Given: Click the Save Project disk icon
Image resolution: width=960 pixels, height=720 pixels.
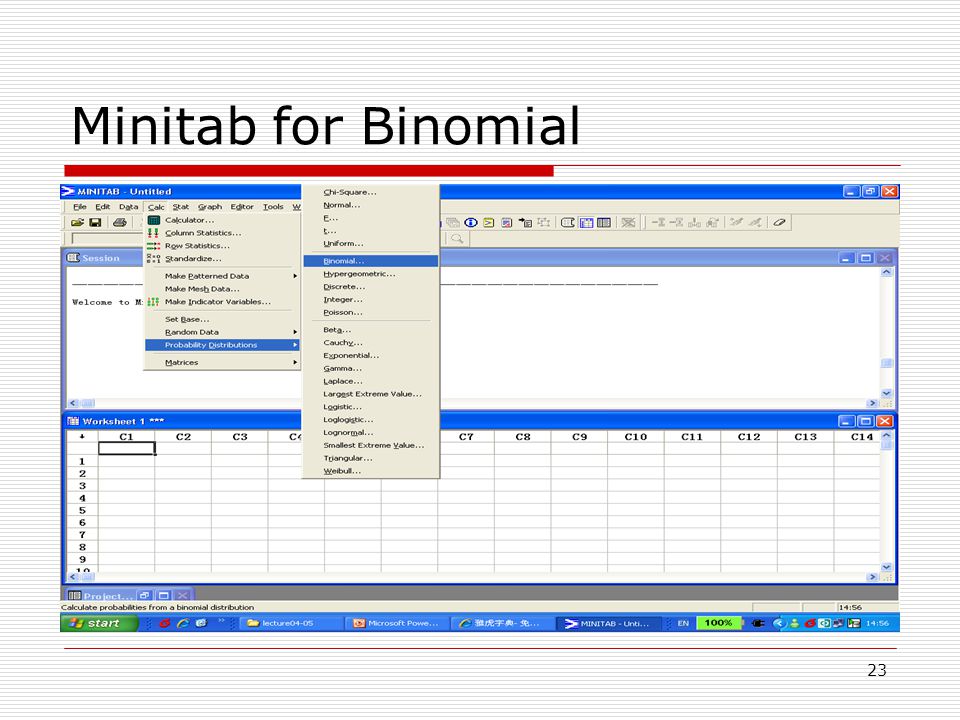Looking at the screenshot, I should pos(95,222).
